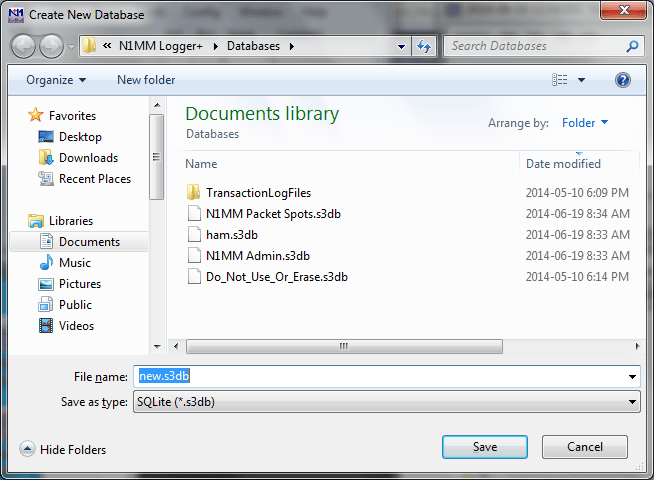The image size is (654, 480).
Task: Click the New folder button
Action: click(x=146, y=80)
